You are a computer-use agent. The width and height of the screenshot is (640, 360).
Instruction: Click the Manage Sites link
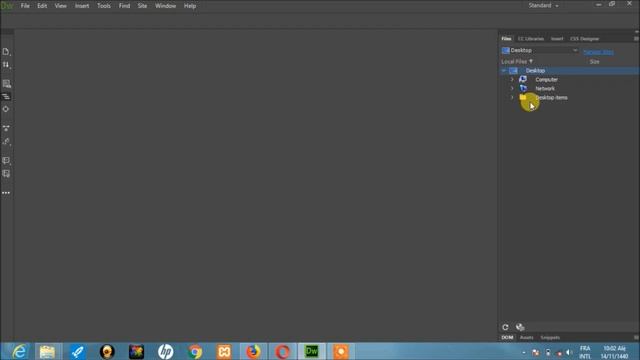598,52
